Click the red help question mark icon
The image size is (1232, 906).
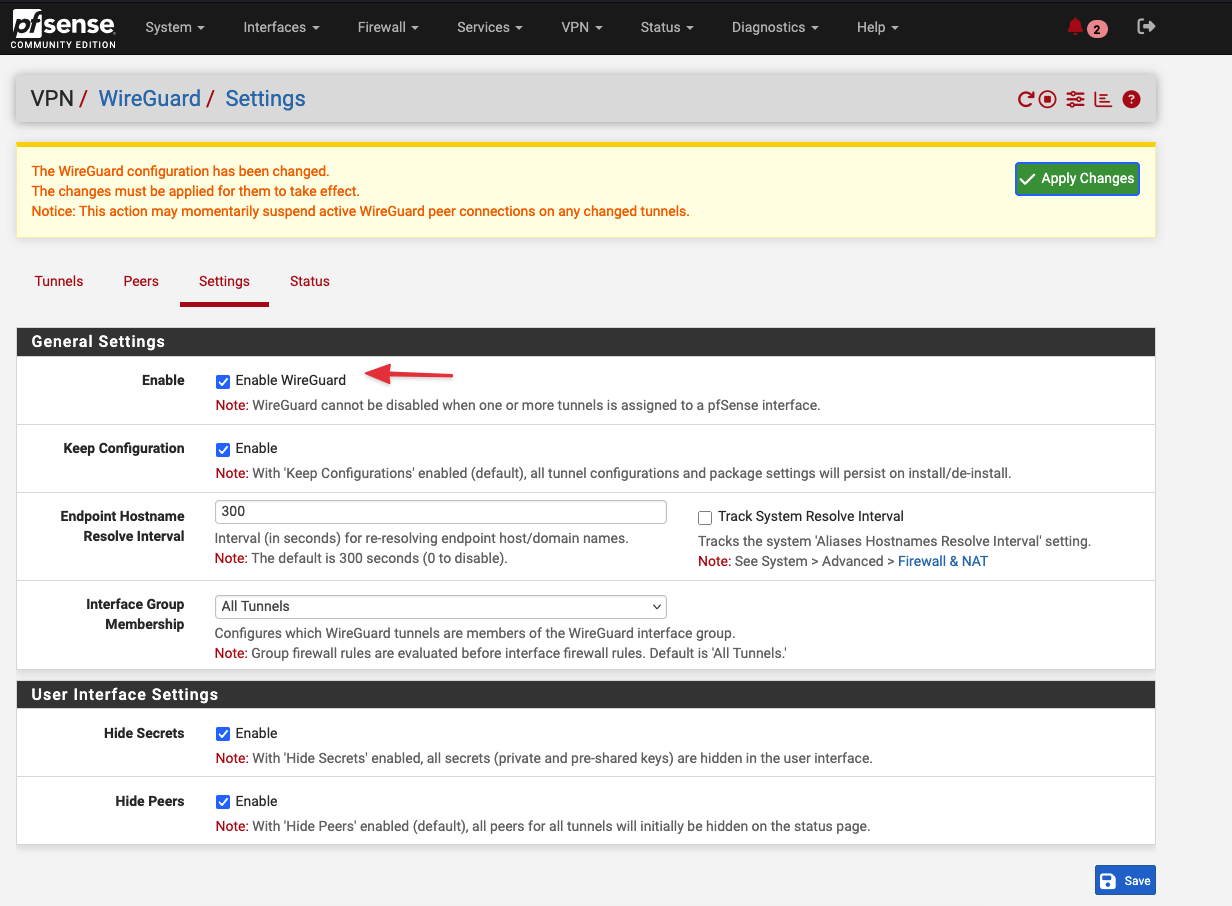[x=1131, y=99]
